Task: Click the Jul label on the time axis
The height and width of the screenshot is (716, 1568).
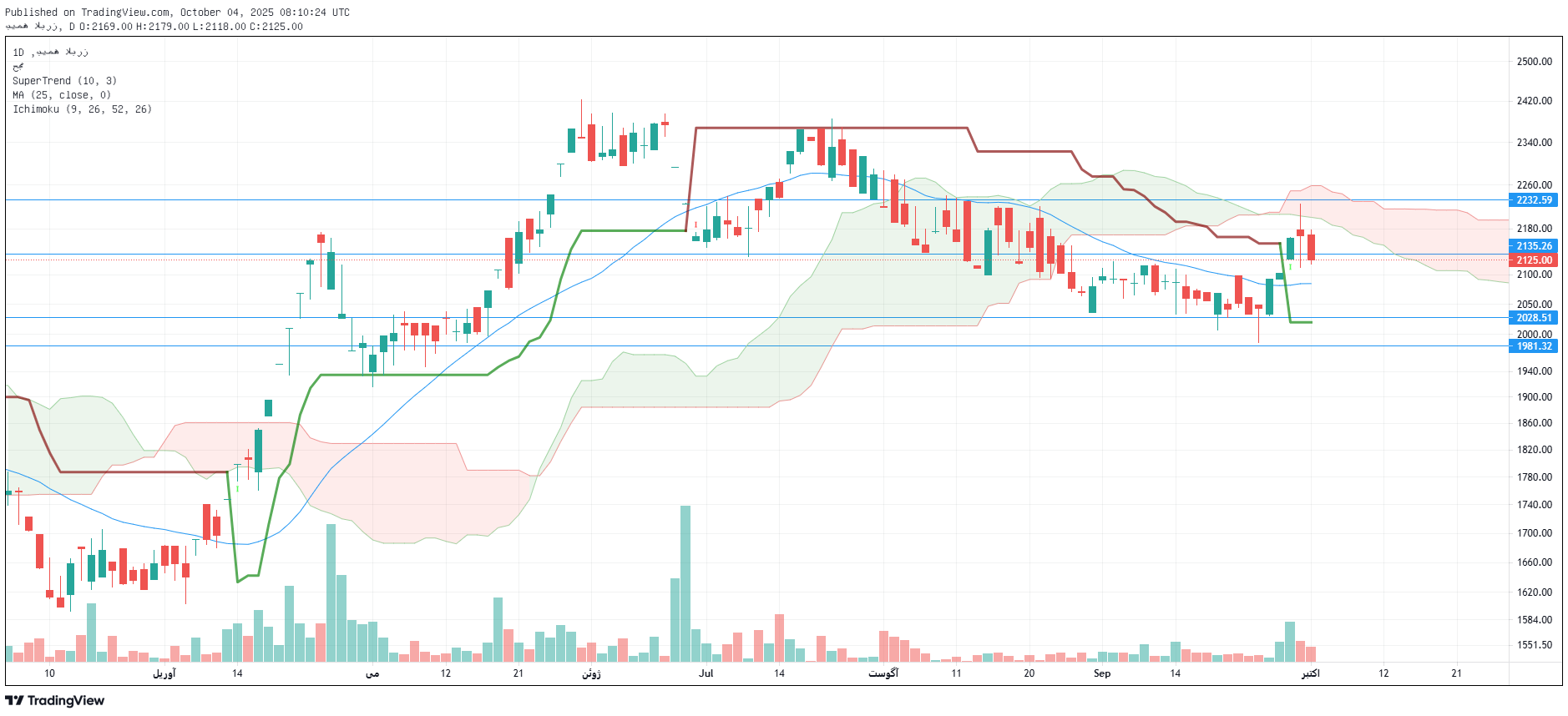Action: (x=706, y=673)
